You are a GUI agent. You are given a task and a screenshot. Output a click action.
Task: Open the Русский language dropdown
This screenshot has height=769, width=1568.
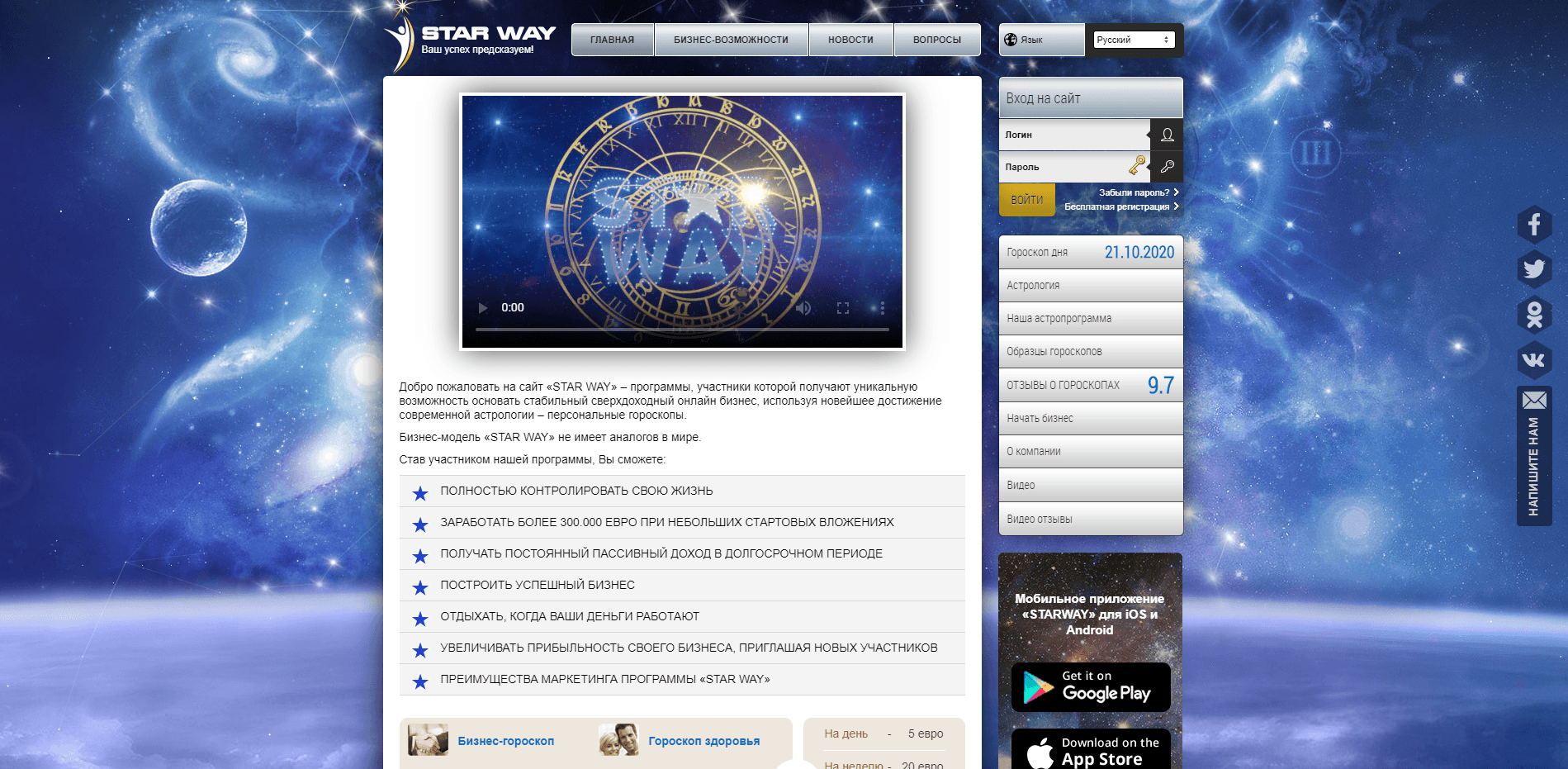pyautogui.click(x=1135, y=38)
